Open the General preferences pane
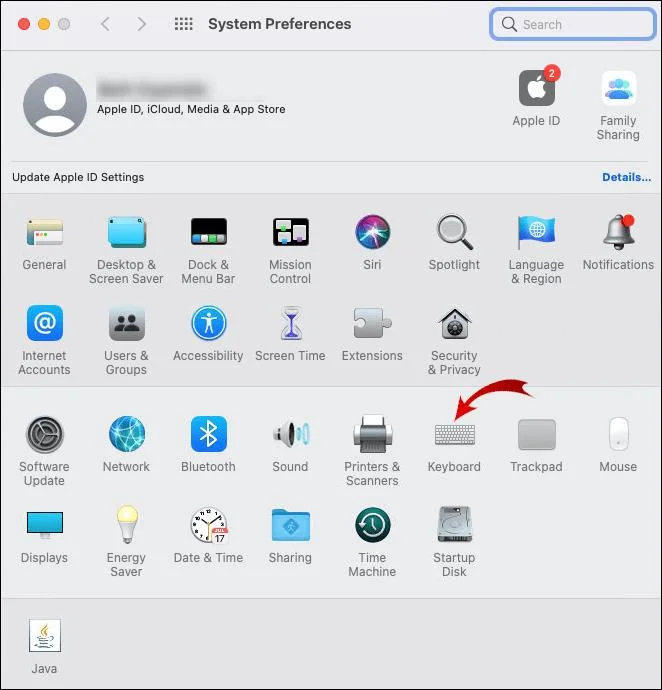662x690 pixels. tap(44, 233)
